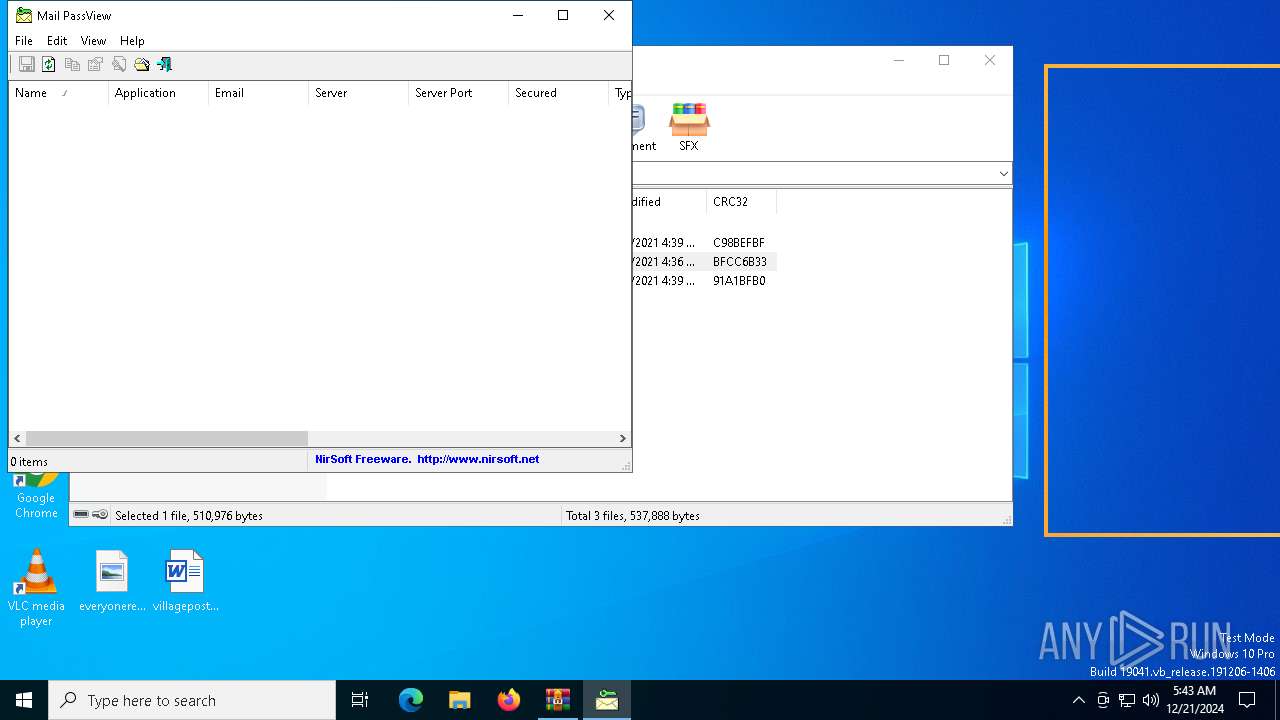
Task: Switch to WinRAR in the taskbar
Action: pos(557,700)
